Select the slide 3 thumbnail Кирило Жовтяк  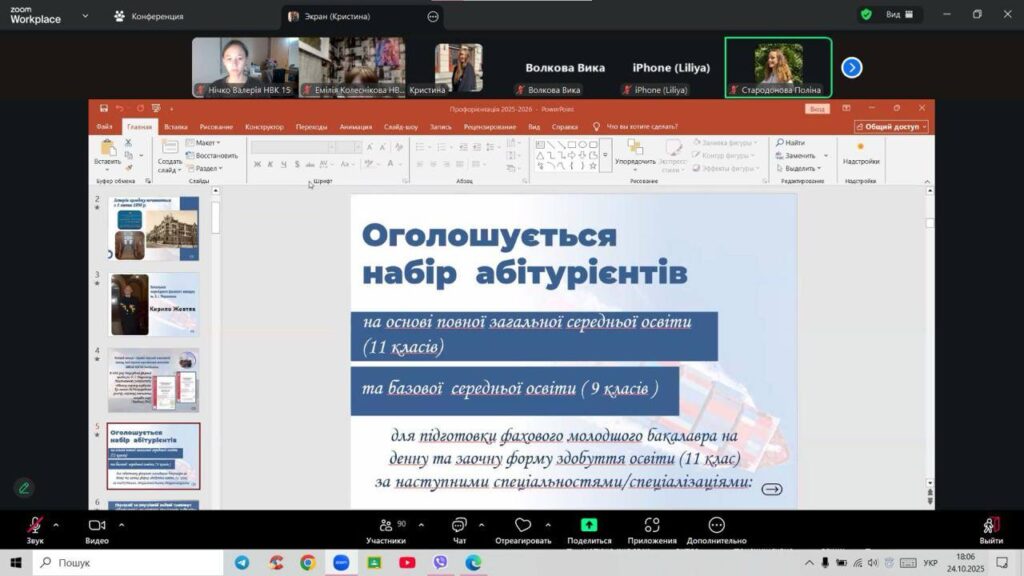[x=154, y=304]
